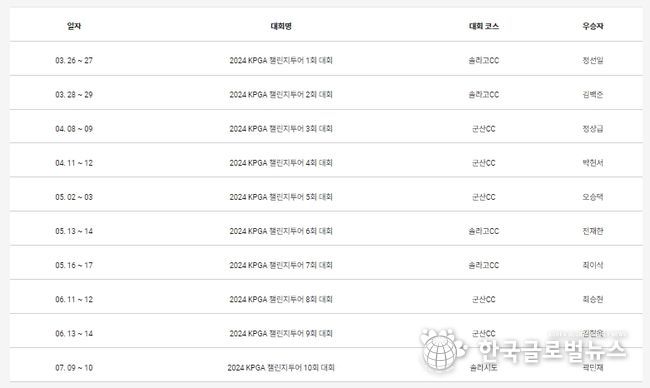Click the 대회 코스 column header

(484, 26)
